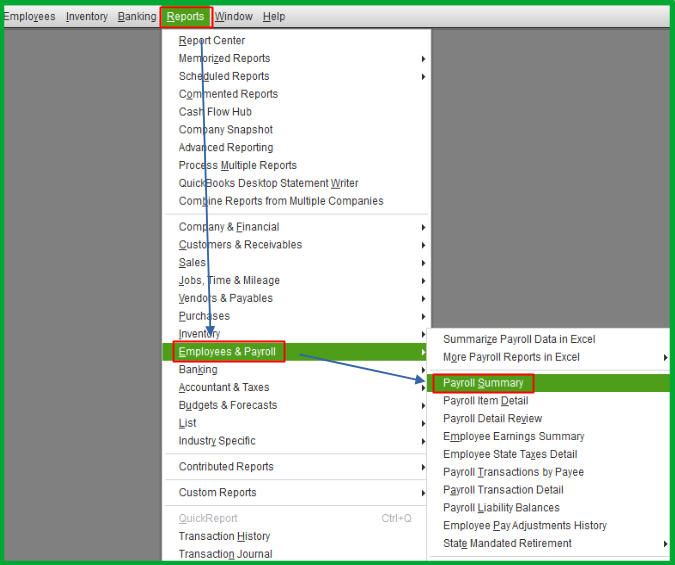This screenshot has width=675, height=565.
Task: Select Advanced Reporting
Action: [226, 147]
